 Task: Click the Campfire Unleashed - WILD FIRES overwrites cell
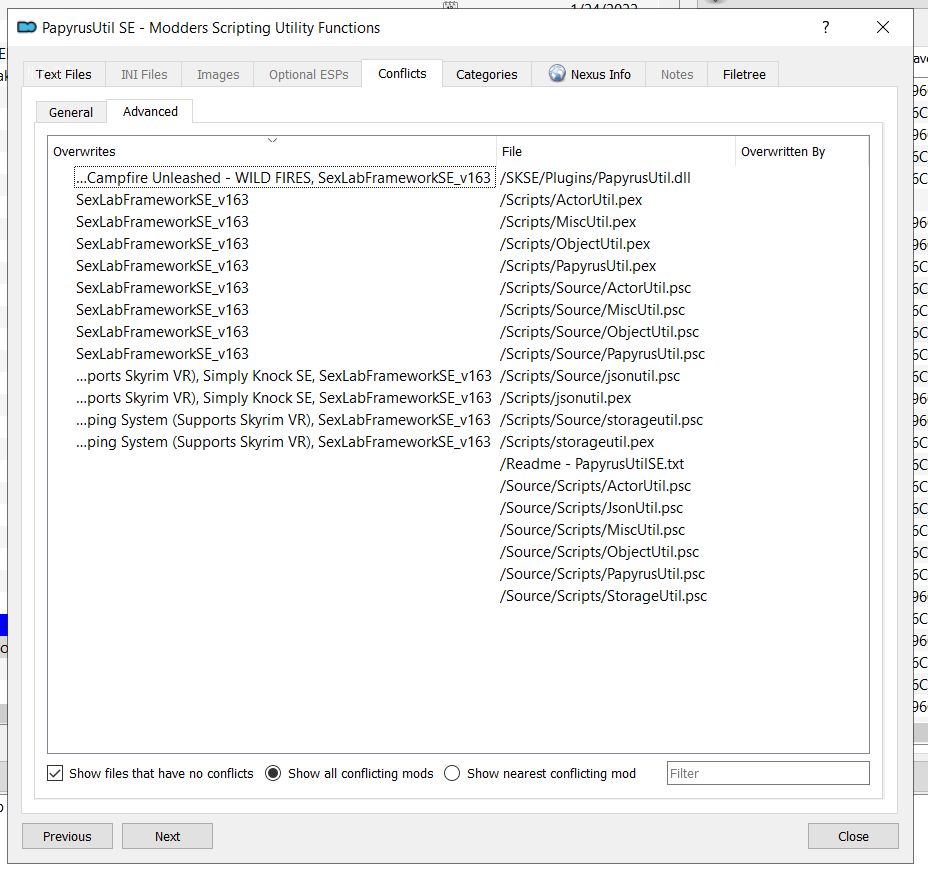(284, 178)
